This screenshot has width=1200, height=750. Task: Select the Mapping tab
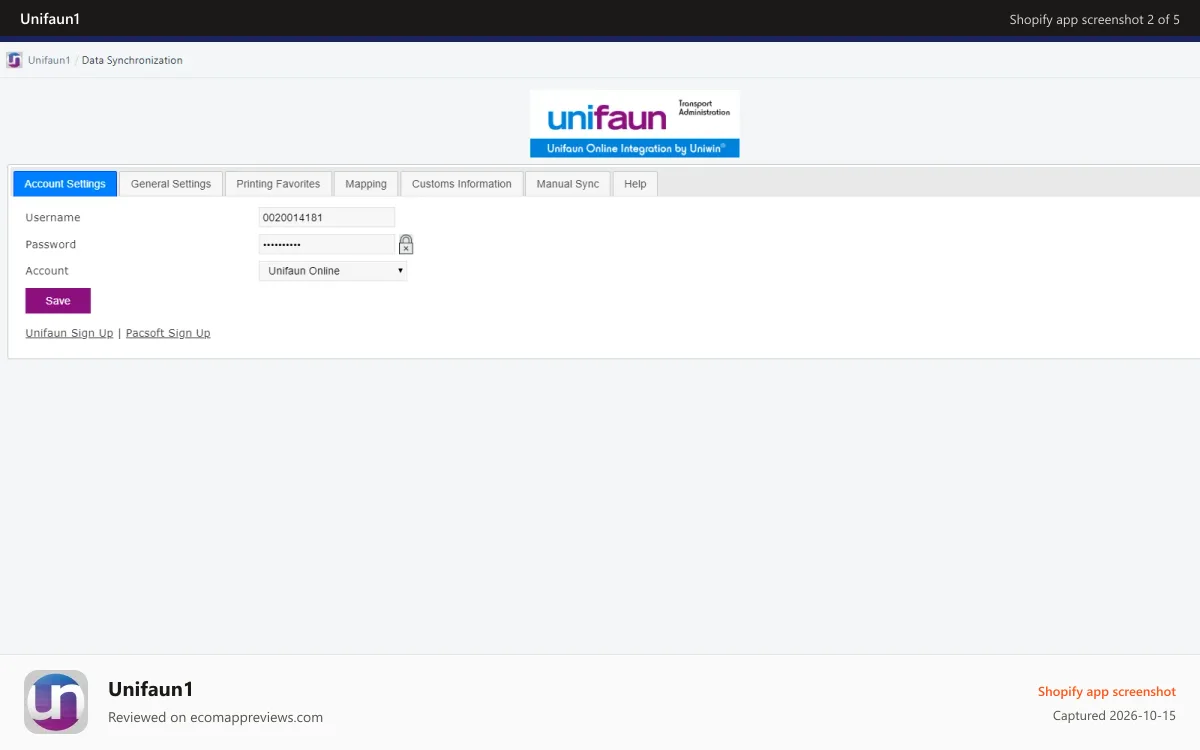tap(366, 184)
